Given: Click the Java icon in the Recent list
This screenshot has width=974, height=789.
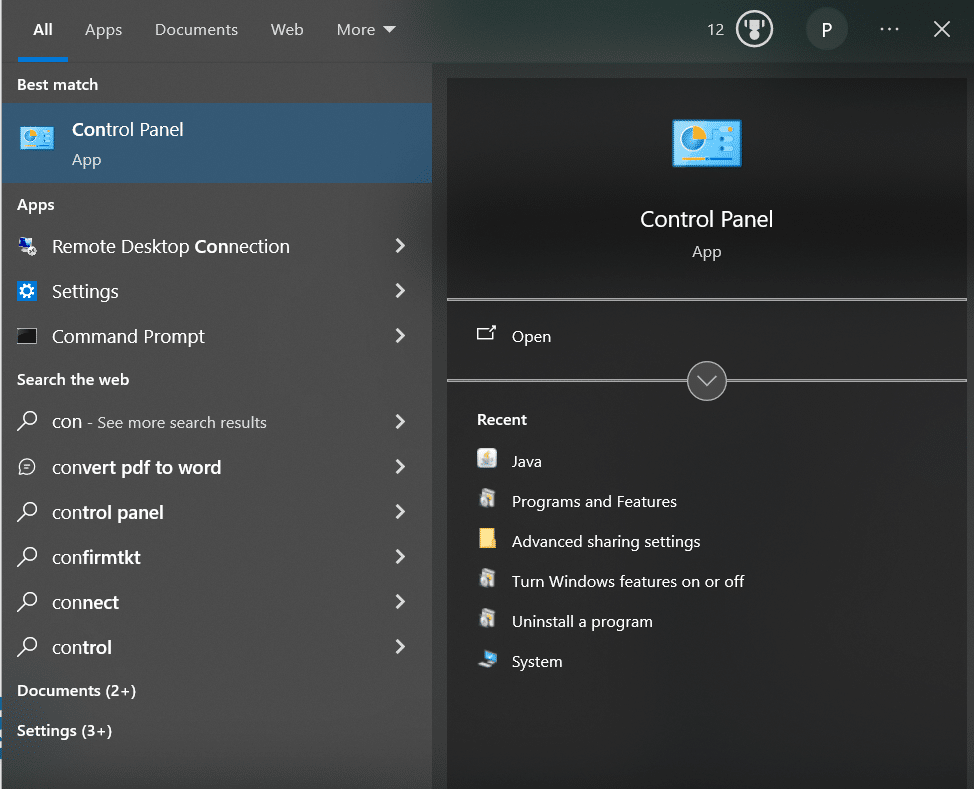Looking at the screenshot, I should tap(487, 458).
